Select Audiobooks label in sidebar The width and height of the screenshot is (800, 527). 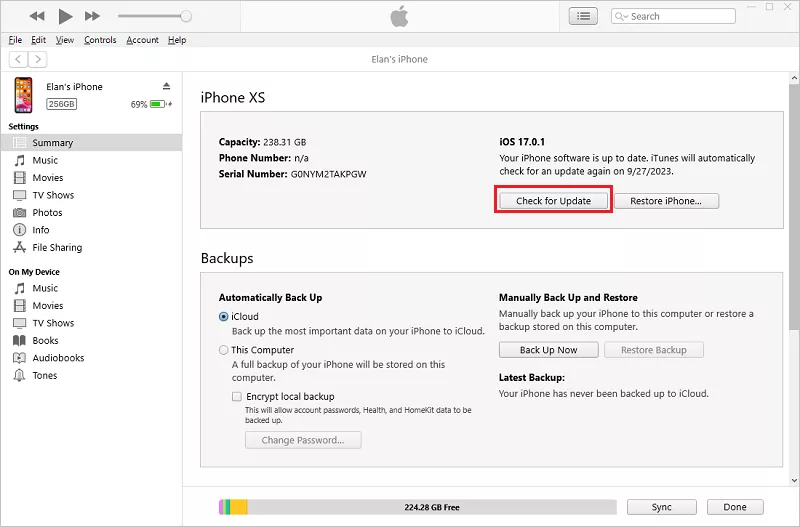tap(58, 358)
